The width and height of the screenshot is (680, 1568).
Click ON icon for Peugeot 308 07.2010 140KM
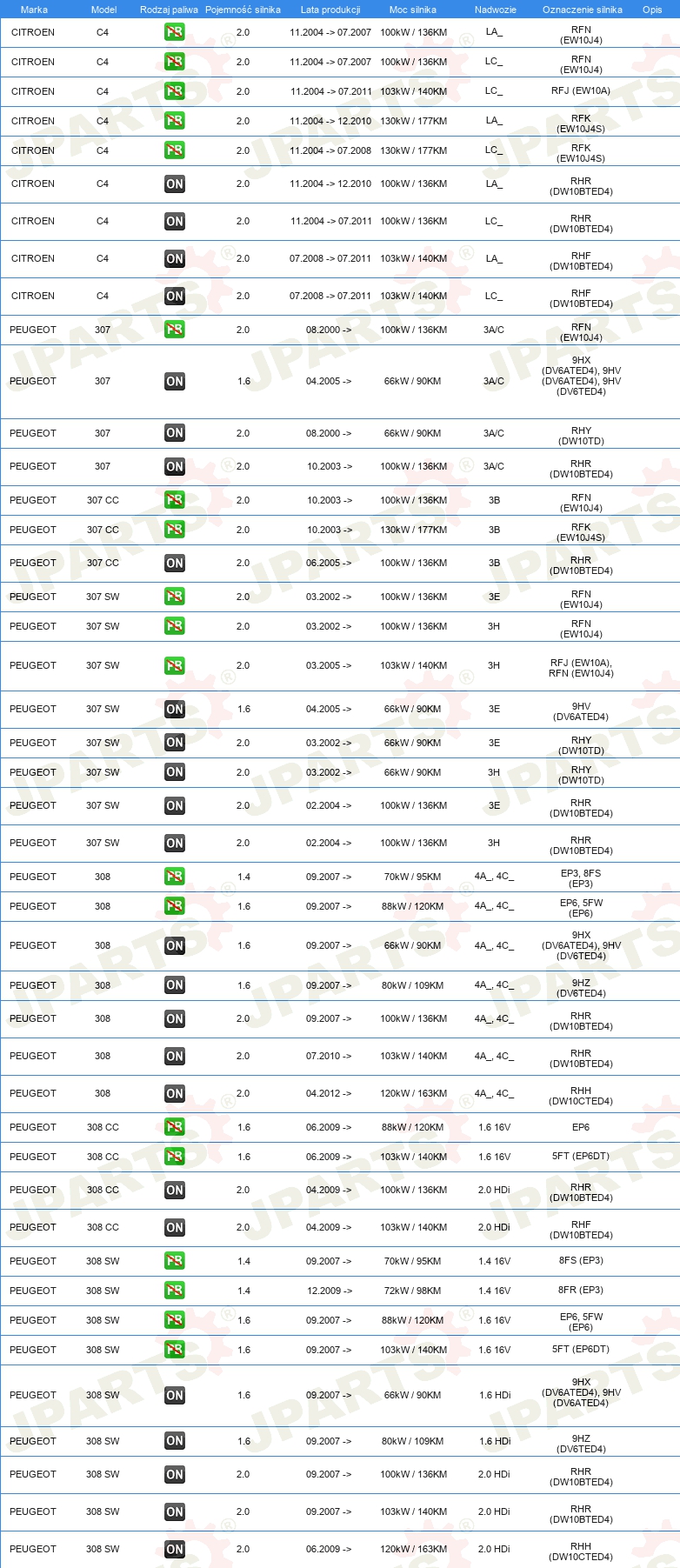pos(175,1056)
